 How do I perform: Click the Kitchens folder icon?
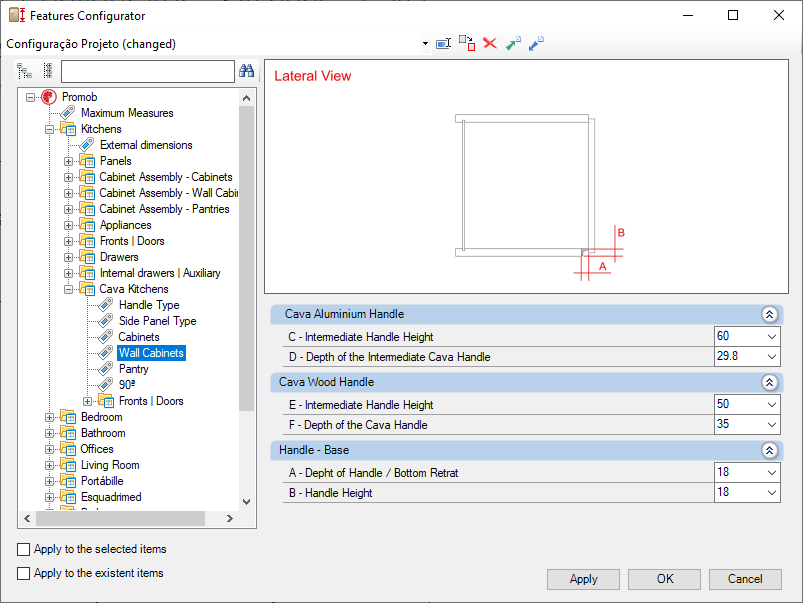pyautogui.click(x=68, y=128)
